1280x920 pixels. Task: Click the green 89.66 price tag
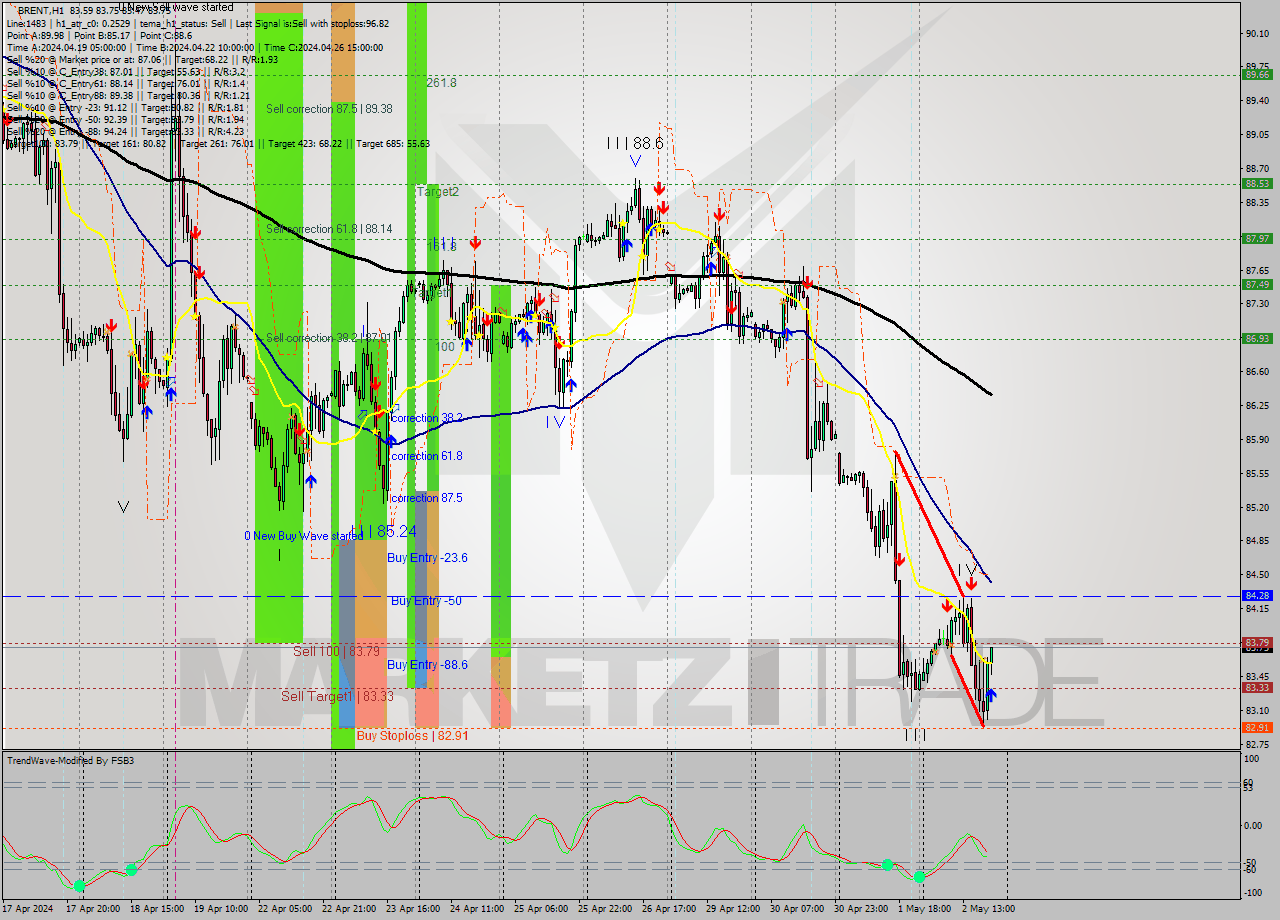pos(1257,74)
